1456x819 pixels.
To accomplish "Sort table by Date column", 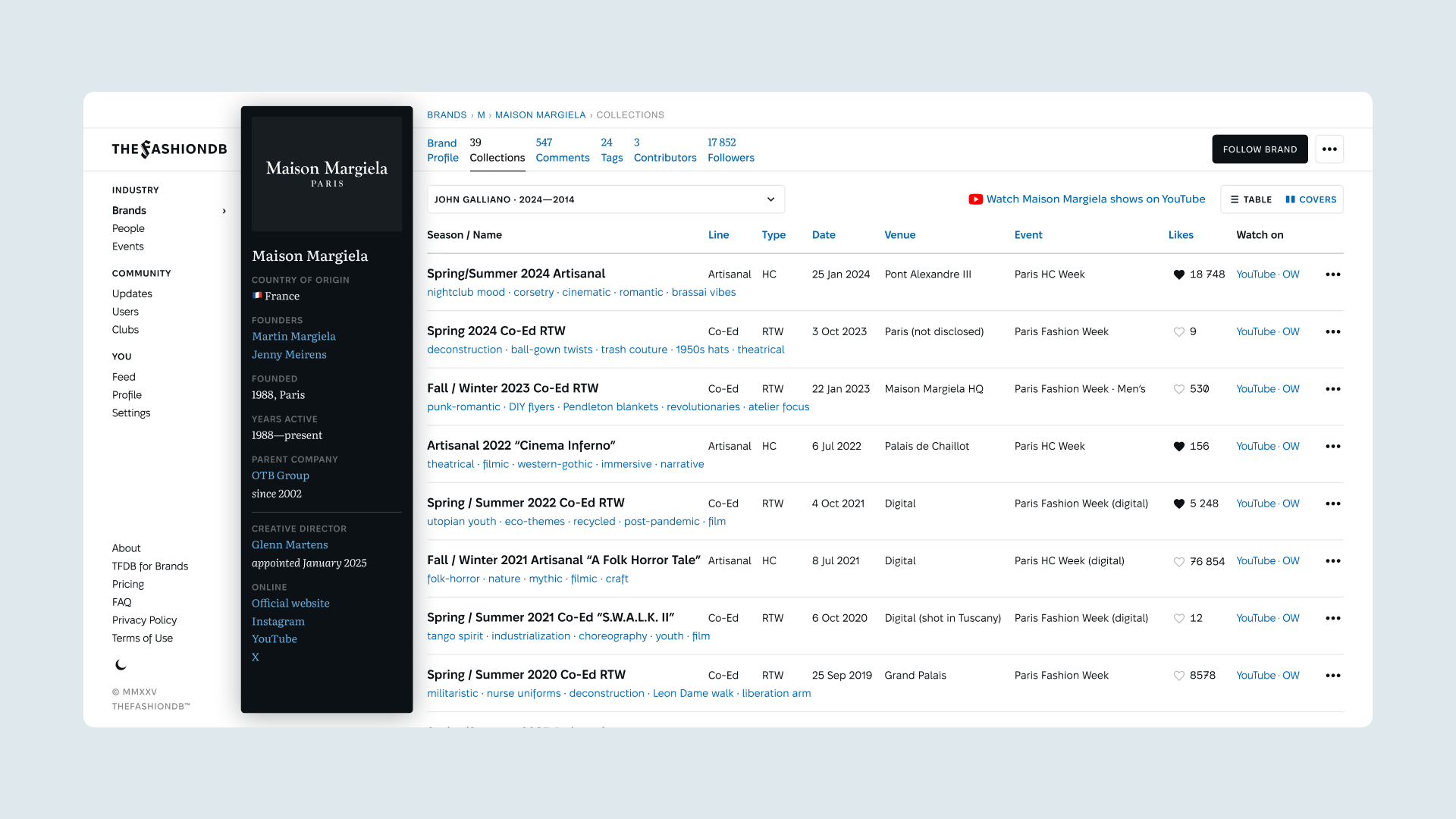I will pyautogui.click(x=824, y=235).
